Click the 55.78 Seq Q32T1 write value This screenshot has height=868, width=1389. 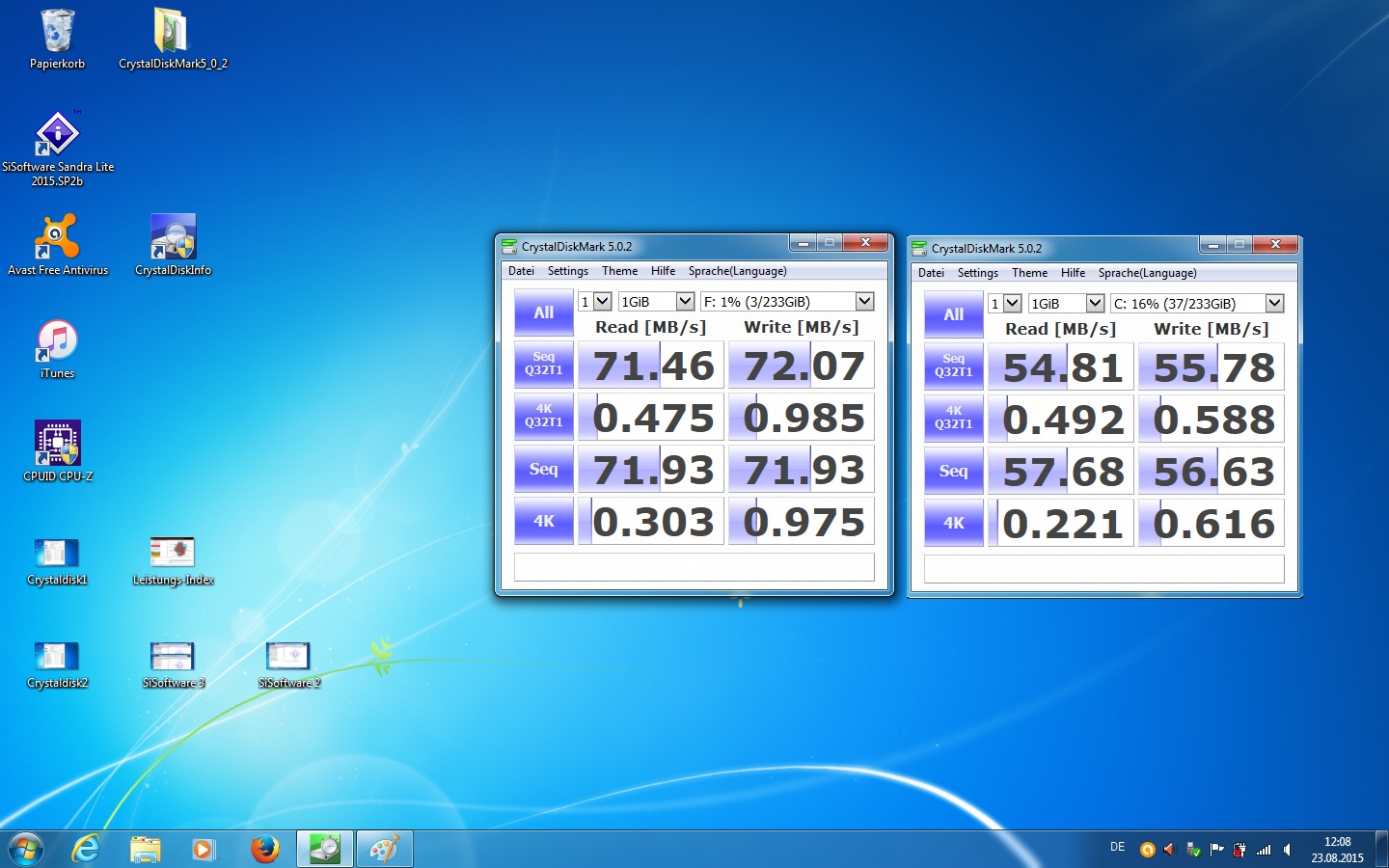[1212, 367]
